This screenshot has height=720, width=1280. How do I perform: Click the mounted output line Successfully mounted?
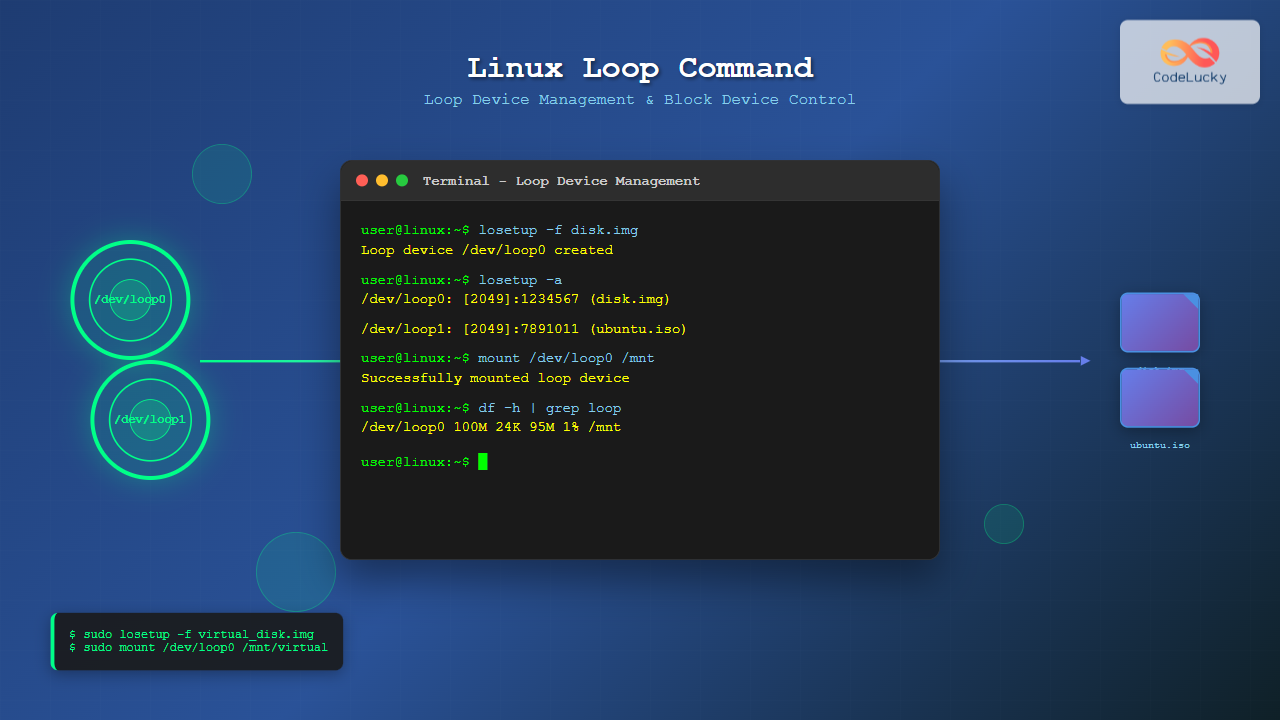496,377
